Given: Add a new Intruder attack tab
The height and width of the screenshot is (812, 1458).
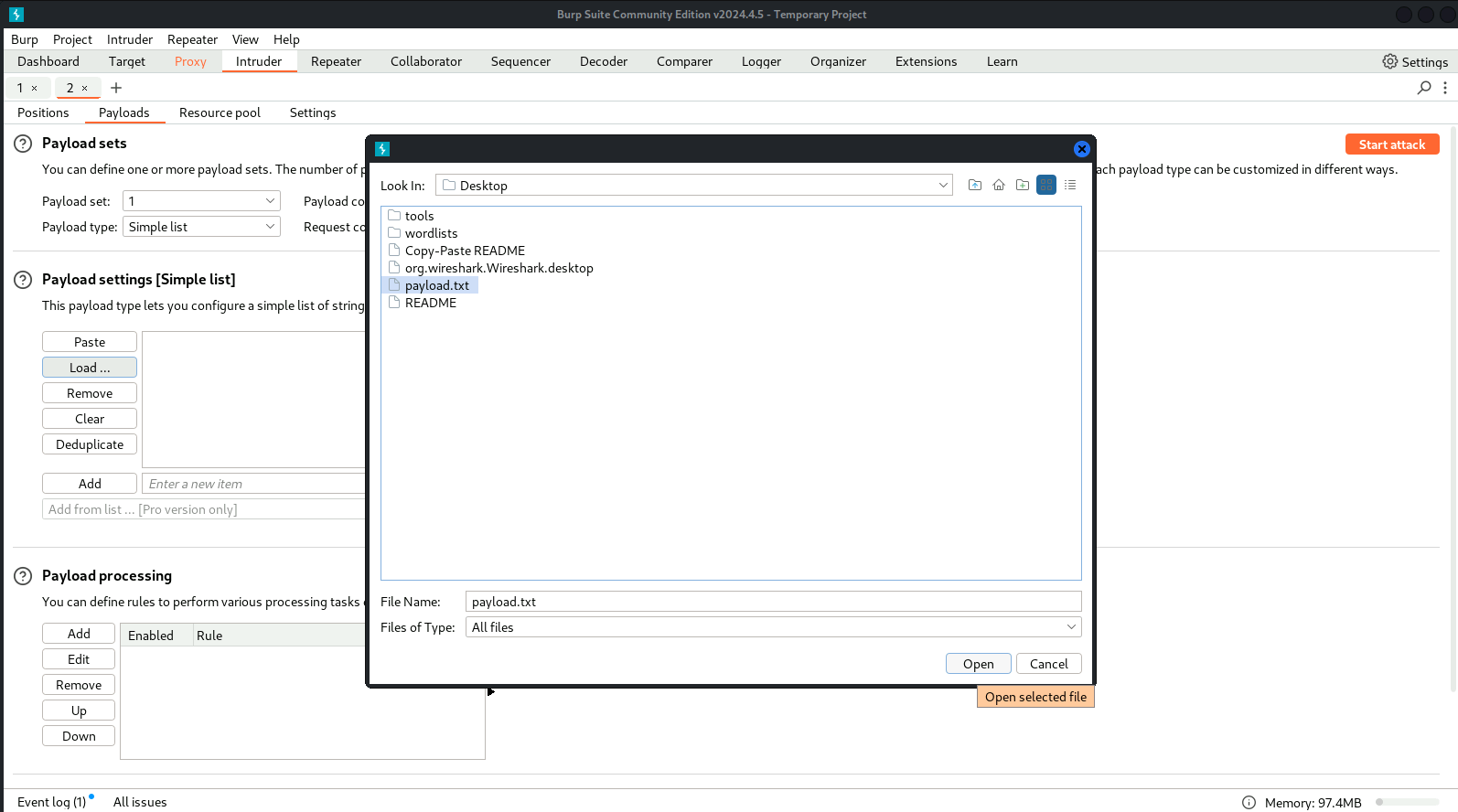Looking at the screenshot, I should coord(116,88).
